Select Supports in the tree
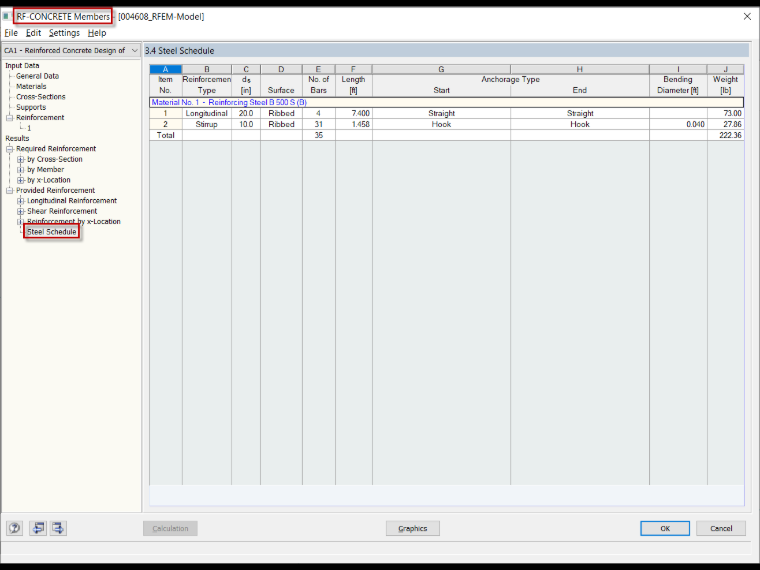This screenshot has width=760, height=570. pos(31,107)
